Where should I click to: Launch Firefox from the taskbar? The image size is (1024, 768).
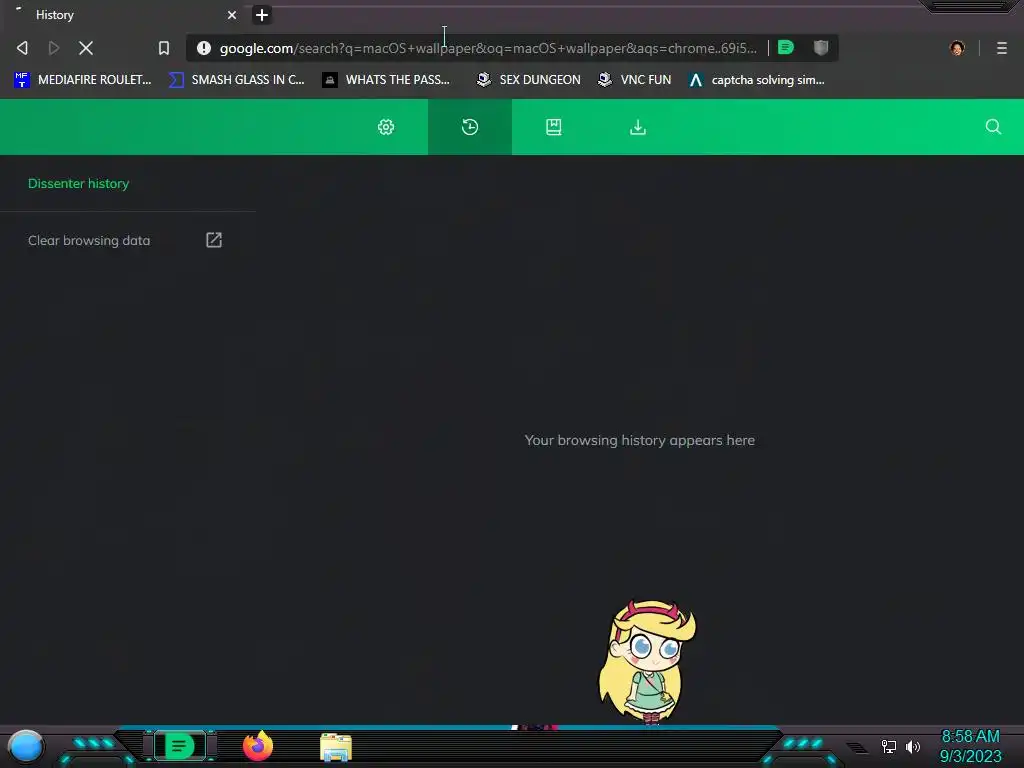click(x=258, y=746)
